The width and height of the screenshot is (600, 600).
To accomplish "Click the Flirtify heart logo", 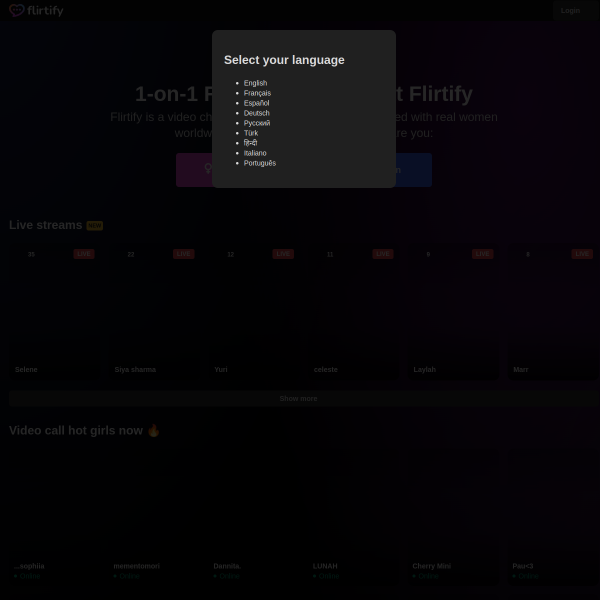I will [x=17, y=11].
